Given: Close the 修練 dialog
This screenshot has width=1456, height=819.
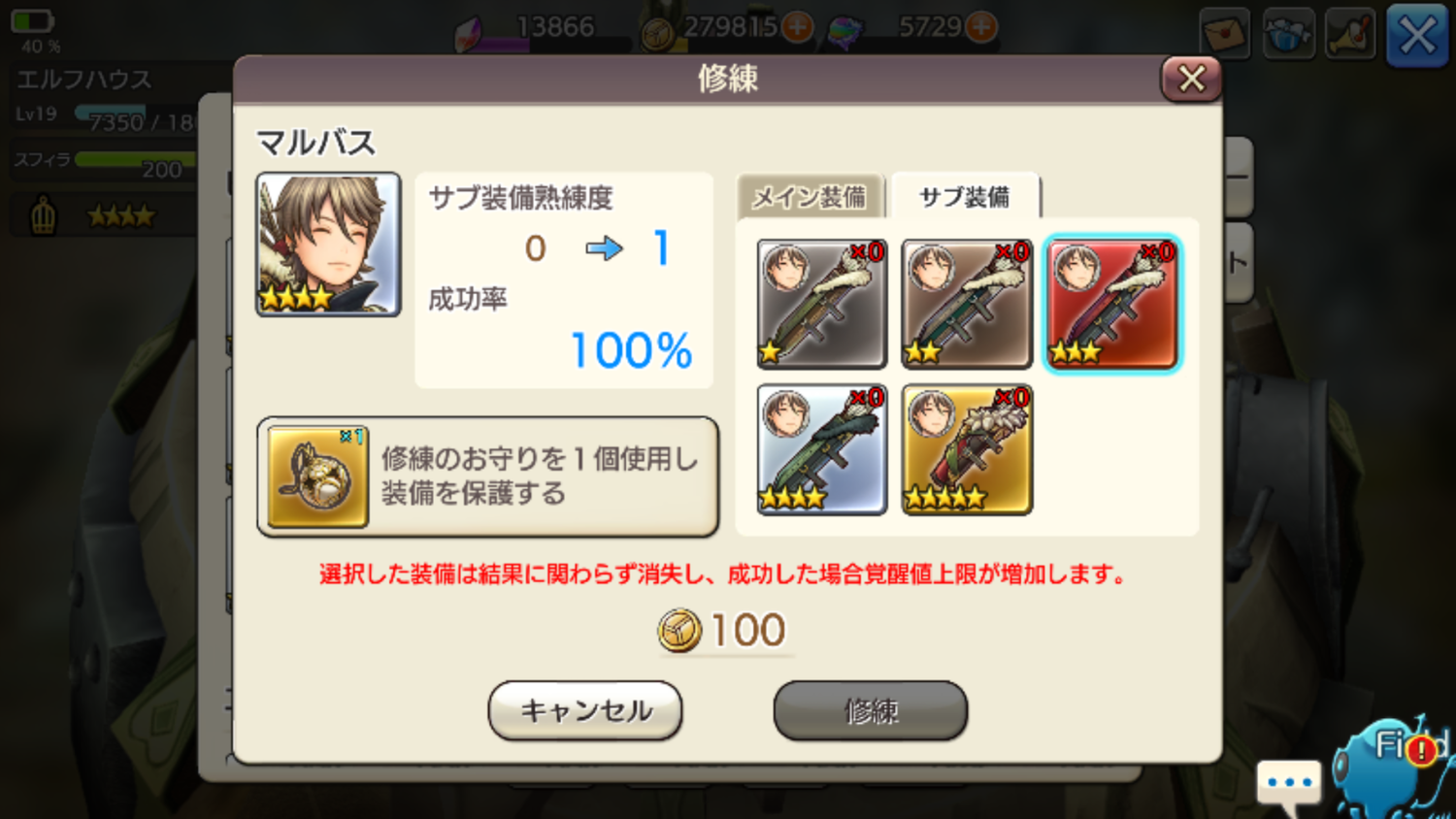Looking at the screenshot, I should [1191, 79].
